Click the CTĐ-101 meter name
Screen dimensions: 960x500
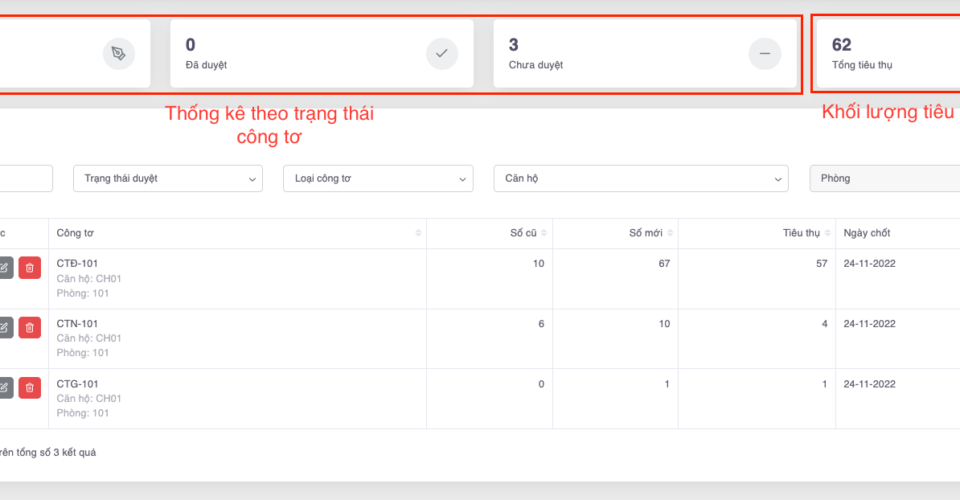coord(77,263)
